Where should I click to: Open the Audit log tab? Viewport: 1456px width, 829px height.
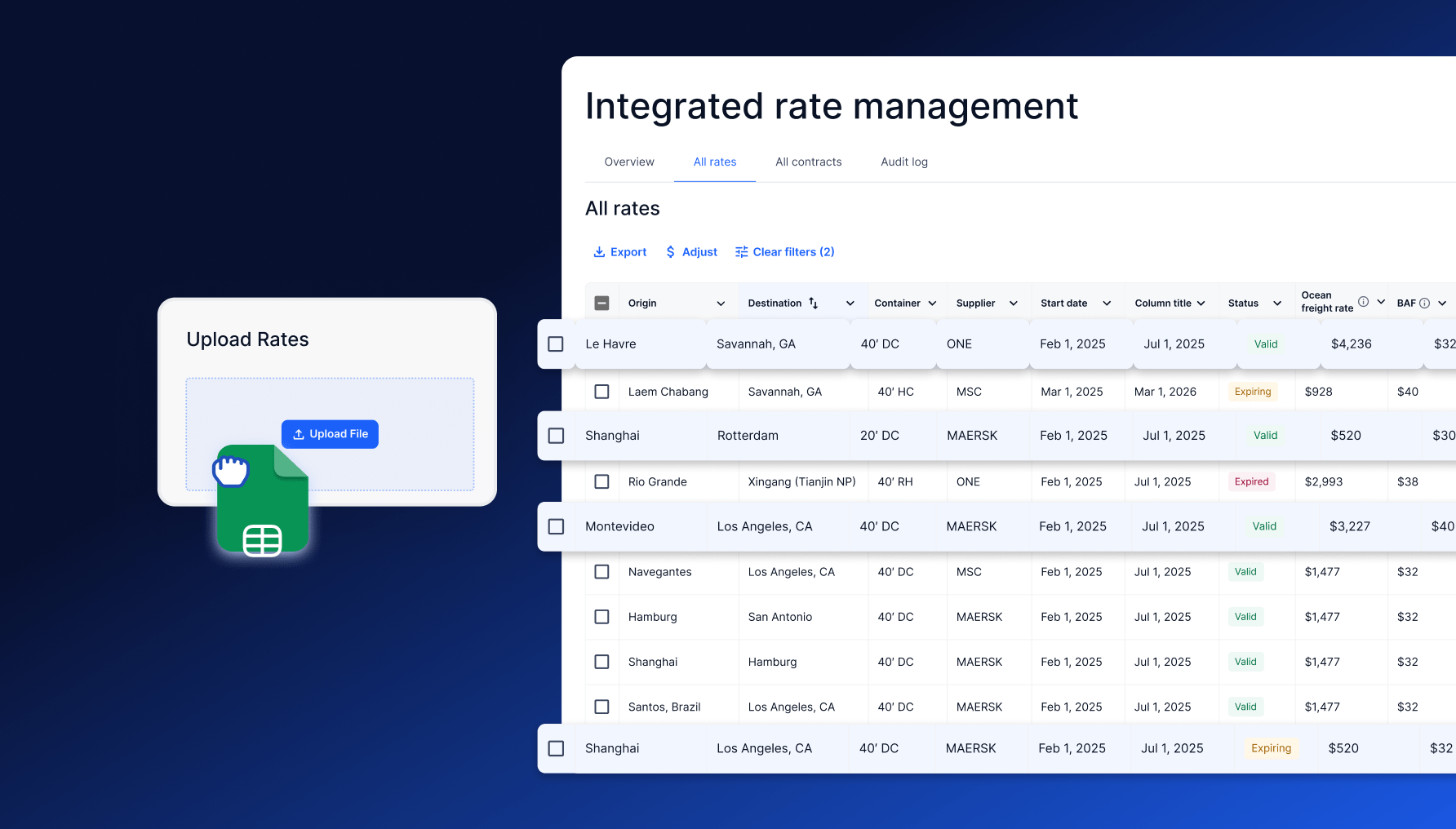[x=903, y=162]
